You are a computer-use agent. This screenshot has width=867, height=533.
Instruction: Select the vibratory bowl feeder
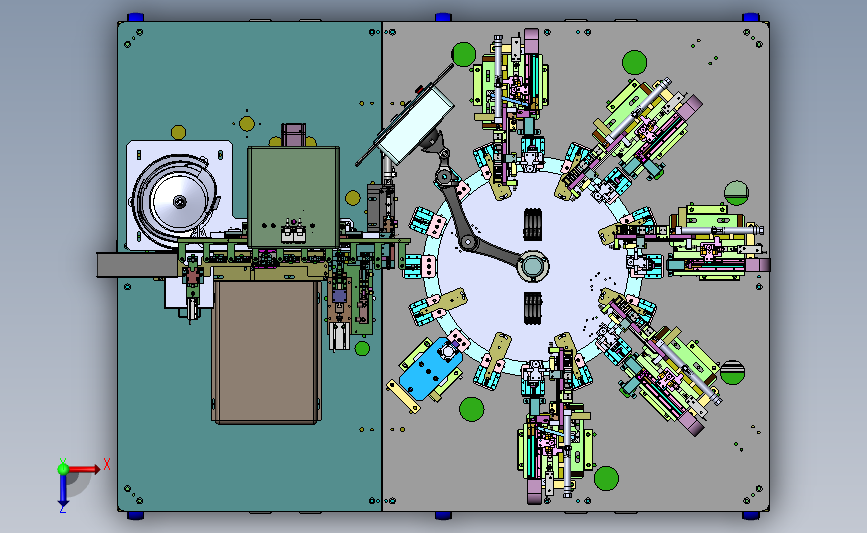click(175, 201)
